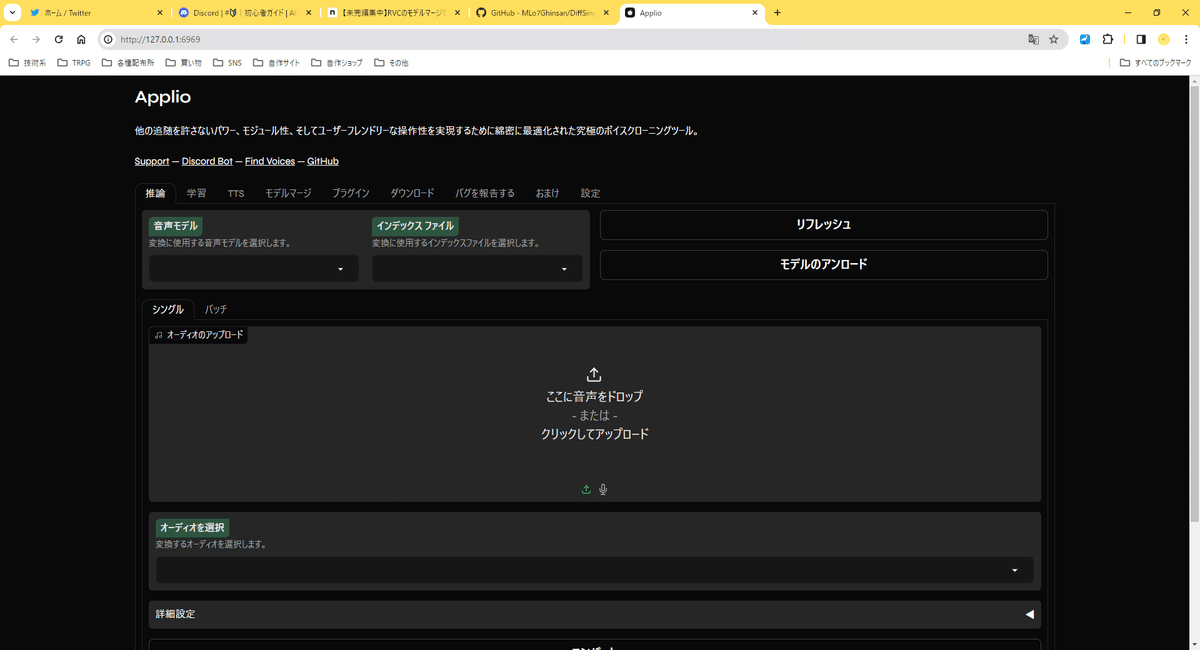Click the browser back arrow
Screen dimensions: 1200x650
tap(14, 39)
